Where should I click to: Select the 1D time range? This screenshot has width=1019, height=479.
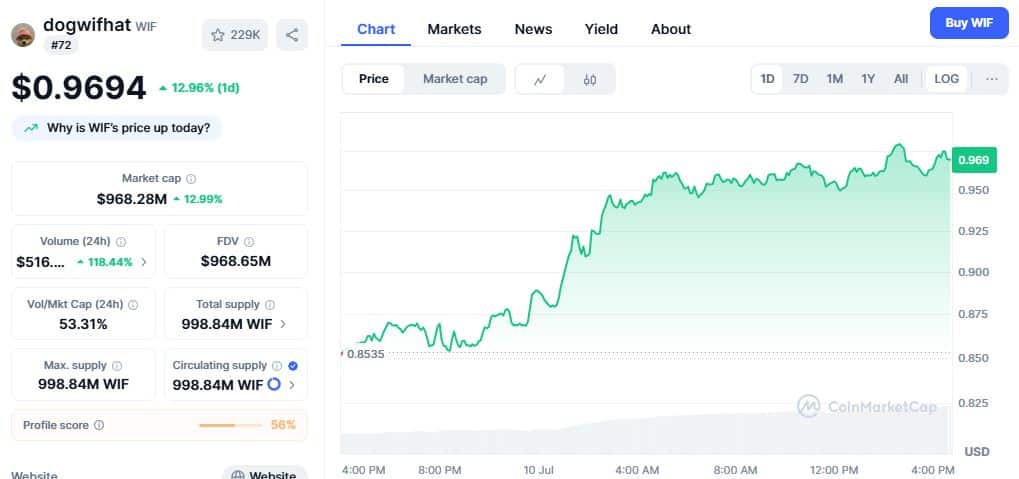click(x=767, y=79)
